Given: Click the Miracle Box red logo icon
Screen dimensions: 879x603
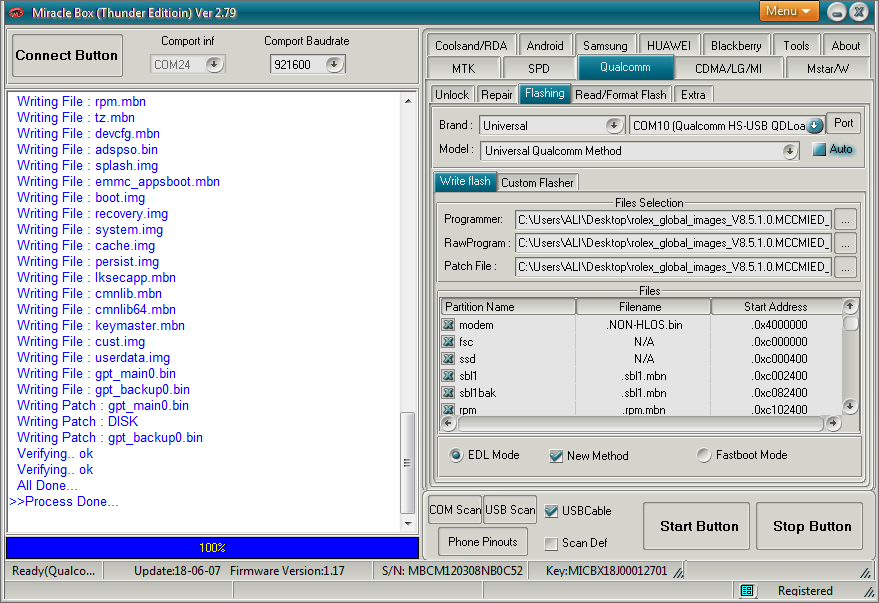Looking at the screenshot, I should click(x=16, y=12).
